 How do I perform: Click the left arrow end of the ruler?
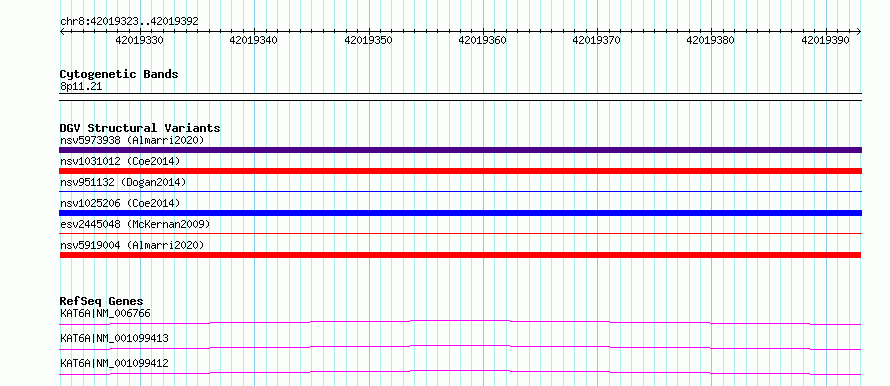point(62,31)
